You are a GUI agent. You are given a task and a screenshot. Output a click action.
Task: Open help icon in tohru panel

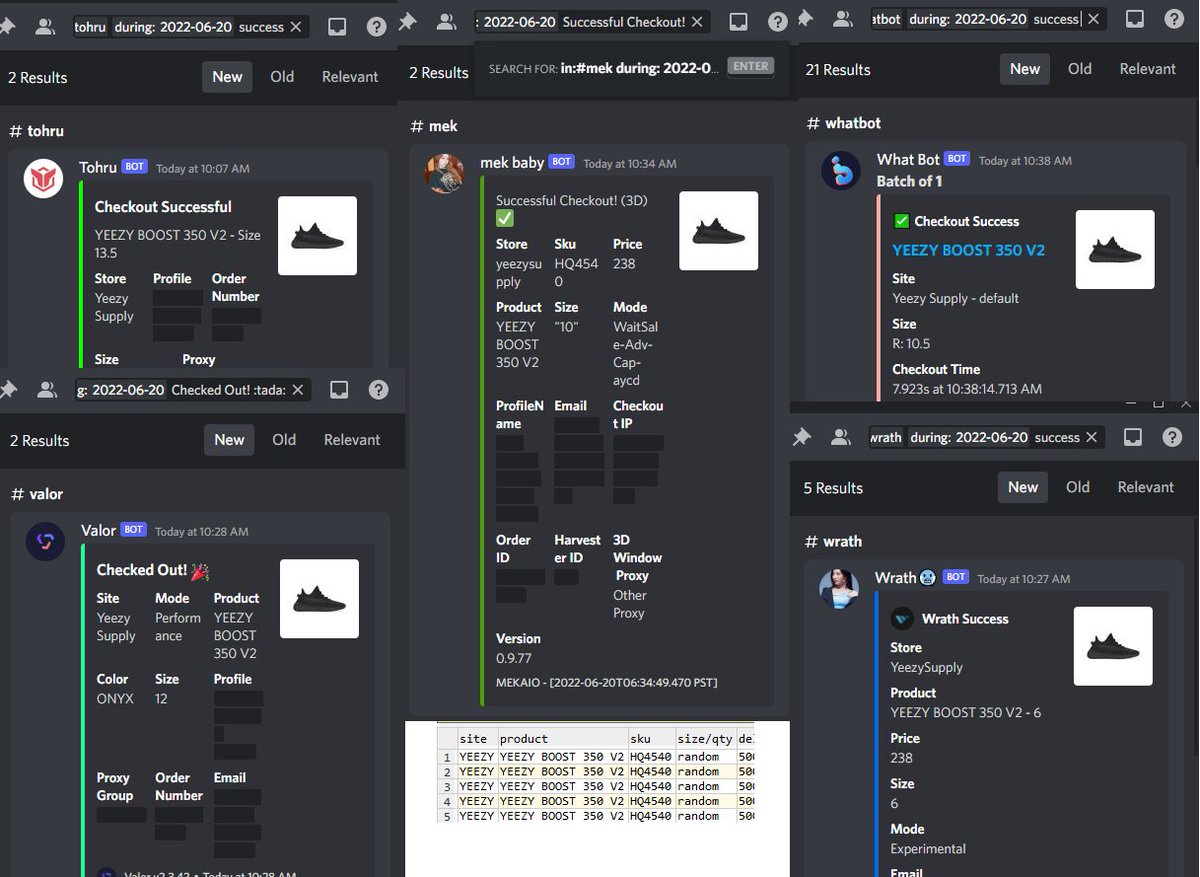(x=377, y=27)
